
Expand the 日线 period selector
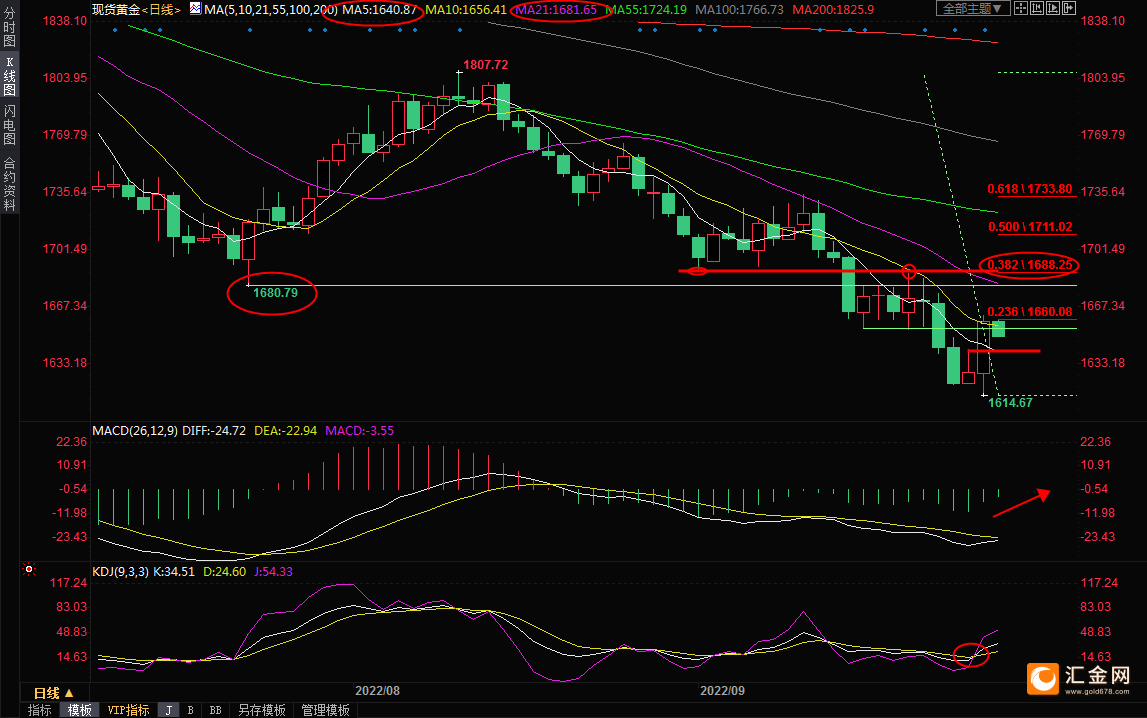(53, 693)
